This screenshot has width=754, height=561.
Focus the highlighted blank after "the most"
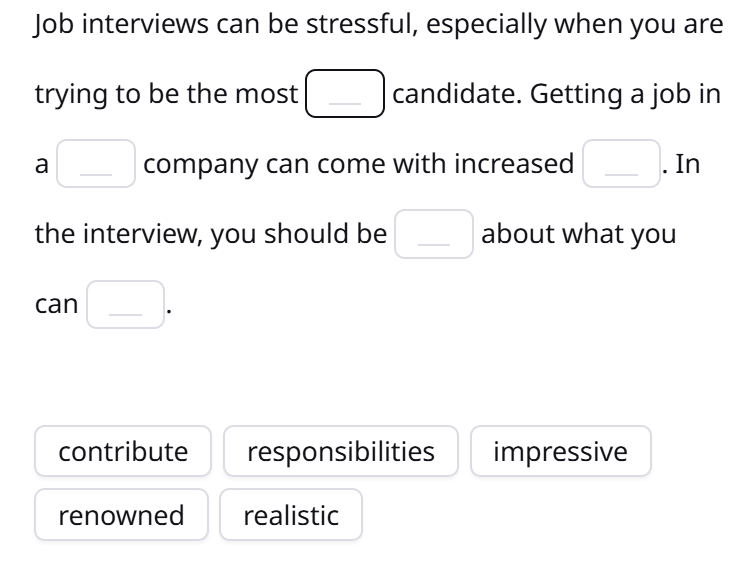click(345, 93)
